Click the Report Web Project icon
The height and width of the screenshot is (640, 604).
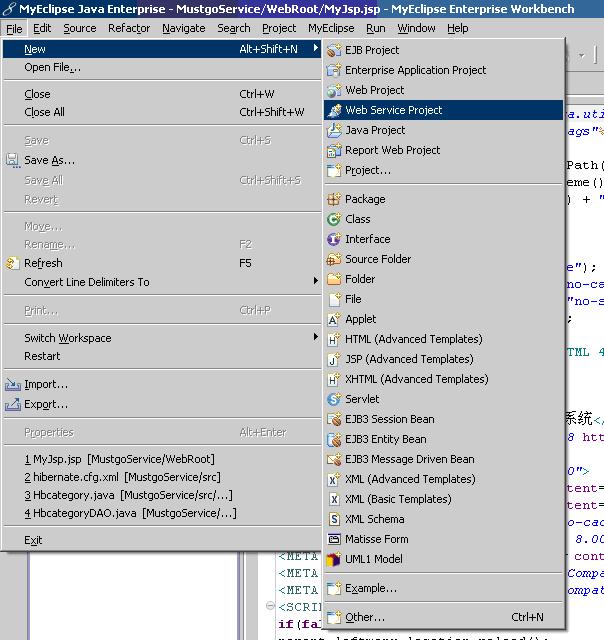334,150
